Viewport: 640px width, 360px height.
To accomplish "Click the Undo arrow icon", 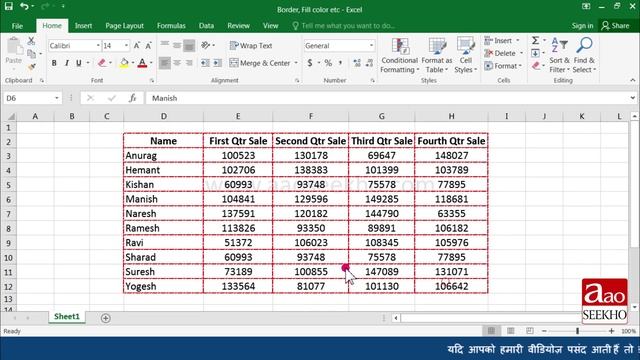I will point(24,7).
